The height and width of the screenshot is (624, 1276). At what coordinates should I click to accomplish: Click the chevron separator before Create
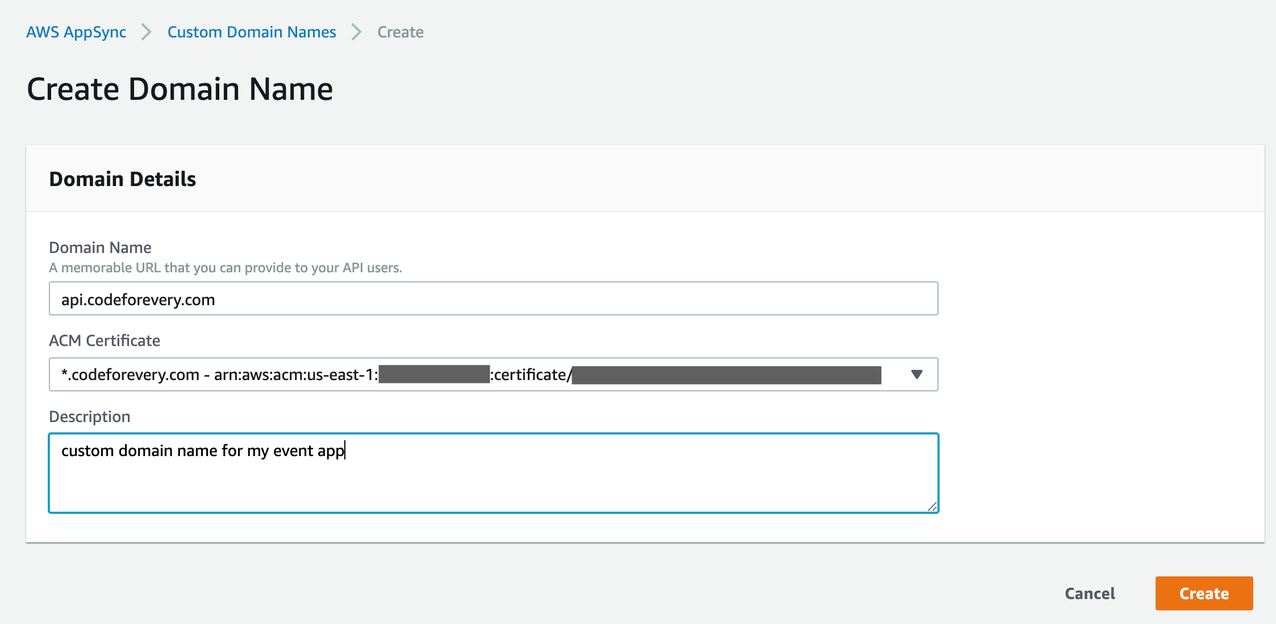coord(356,31)
